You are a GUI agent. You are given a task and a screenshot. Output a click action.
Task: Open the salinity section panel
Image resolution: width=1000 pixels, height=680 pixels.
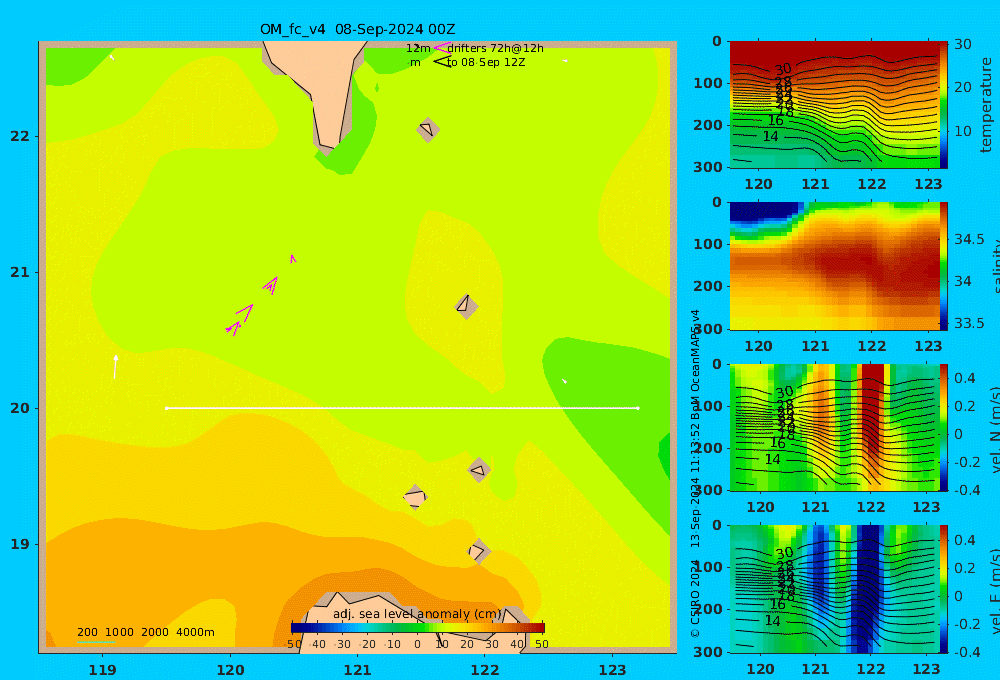point(835,266)
